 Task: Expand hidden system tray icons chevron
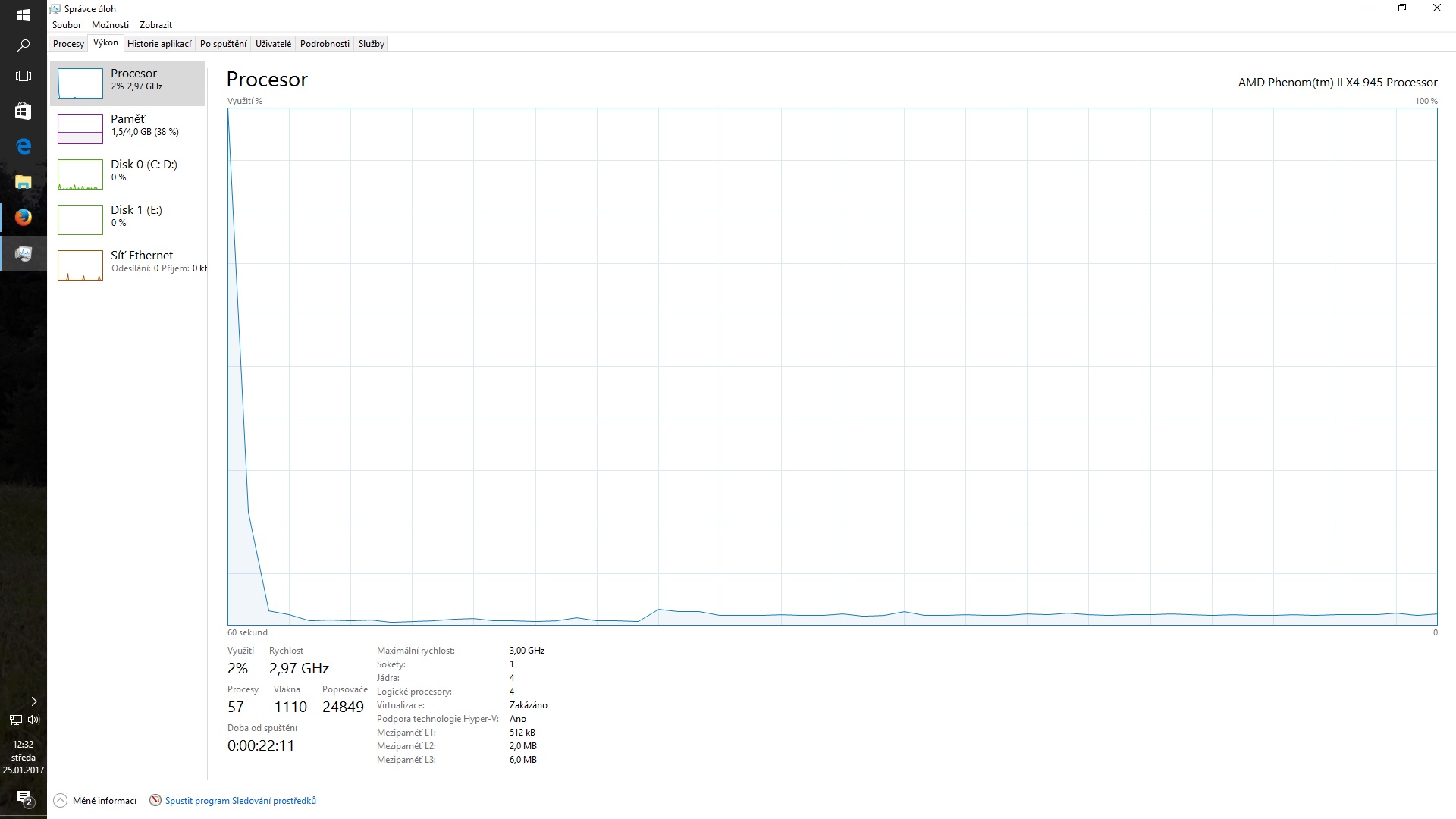(x=33, y=701)
